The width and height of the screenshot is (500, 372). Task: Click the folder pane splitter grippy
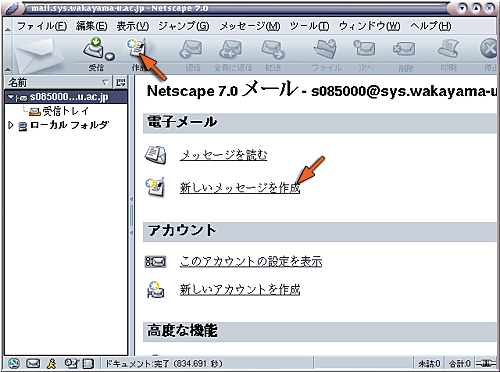(x=132, y=216)
